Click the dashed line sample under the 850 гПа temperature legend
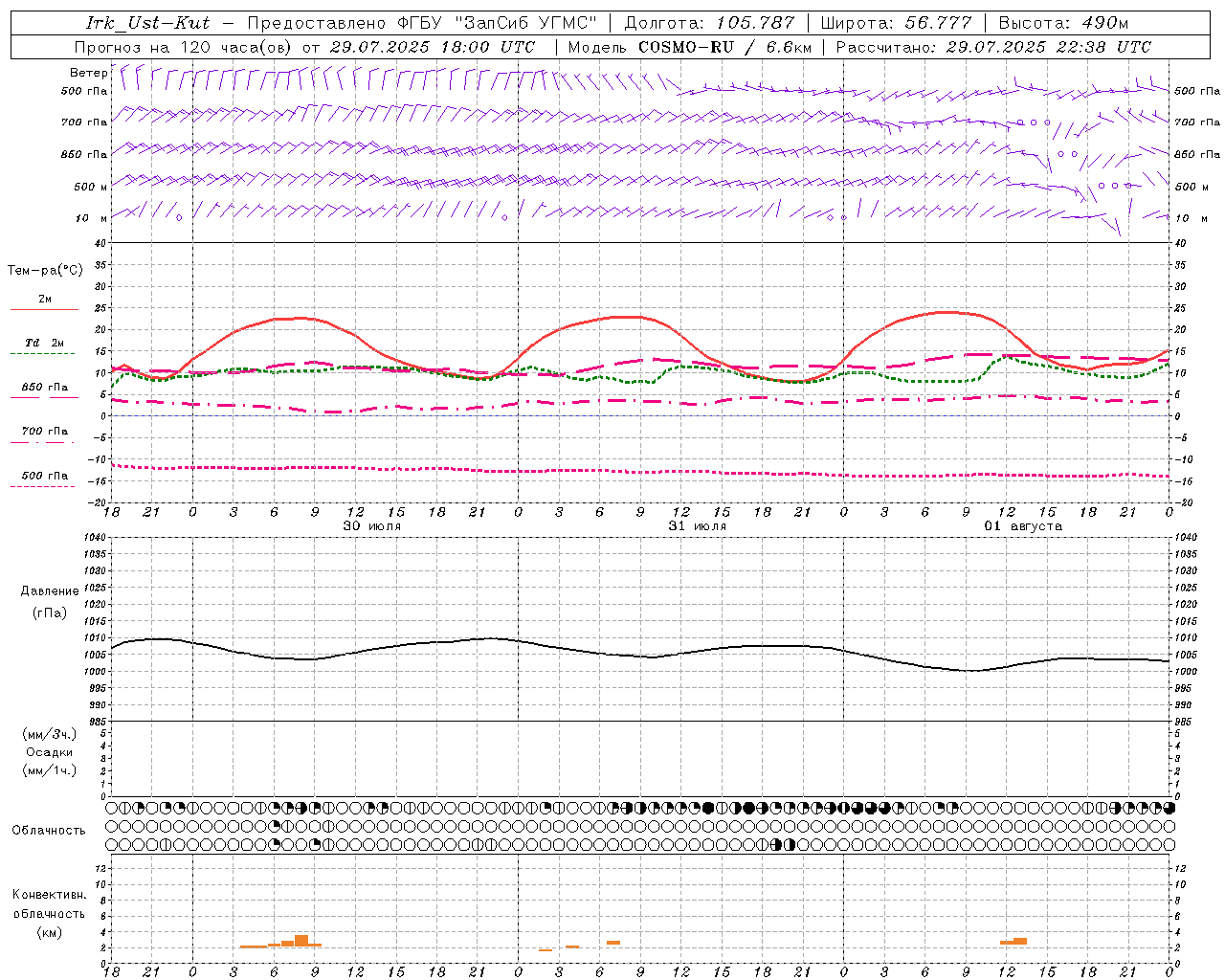The height and width of the screenshot is (980, 1225). 44,398
